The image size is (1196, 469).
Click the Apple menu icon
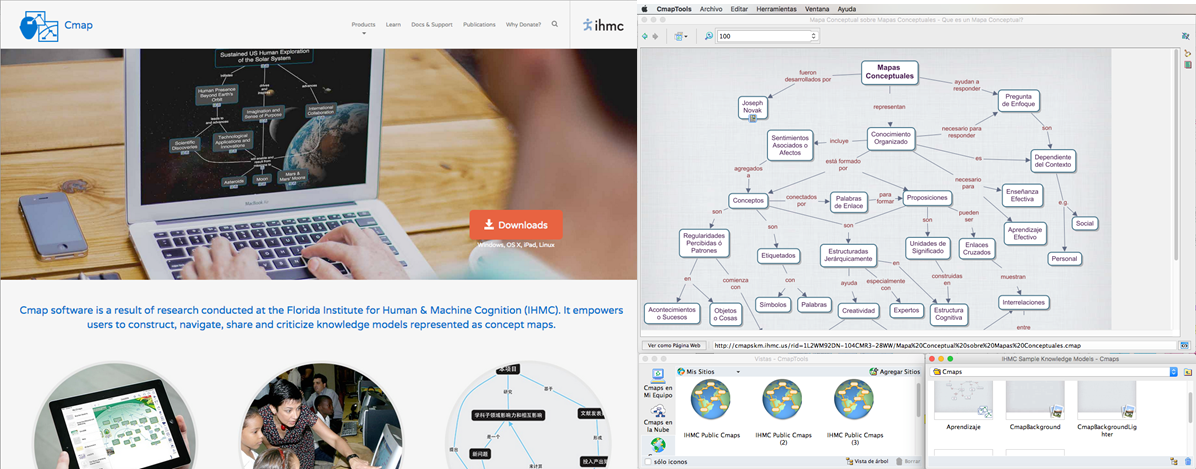(645, 8)
